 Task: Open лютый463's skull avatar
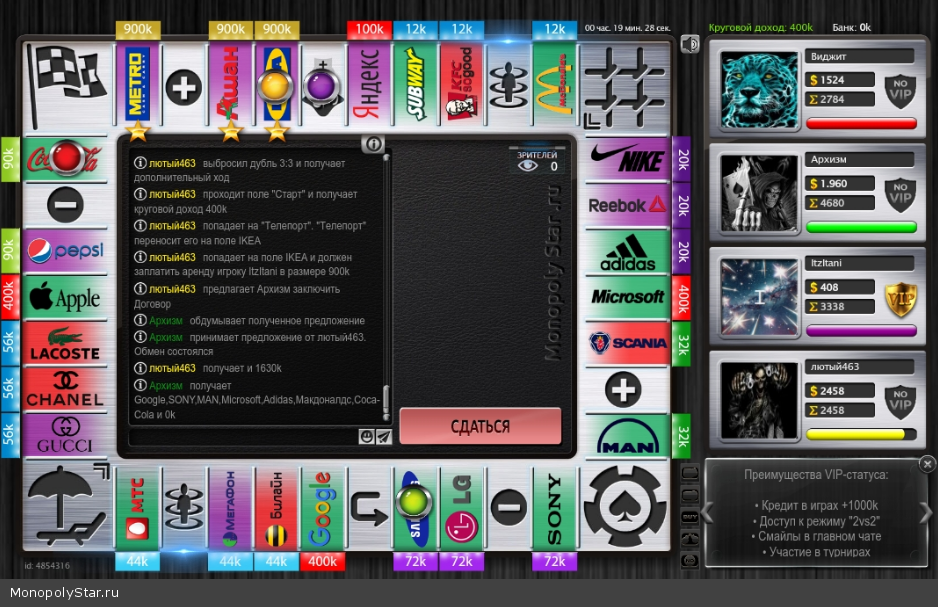[x=759, y=400]
